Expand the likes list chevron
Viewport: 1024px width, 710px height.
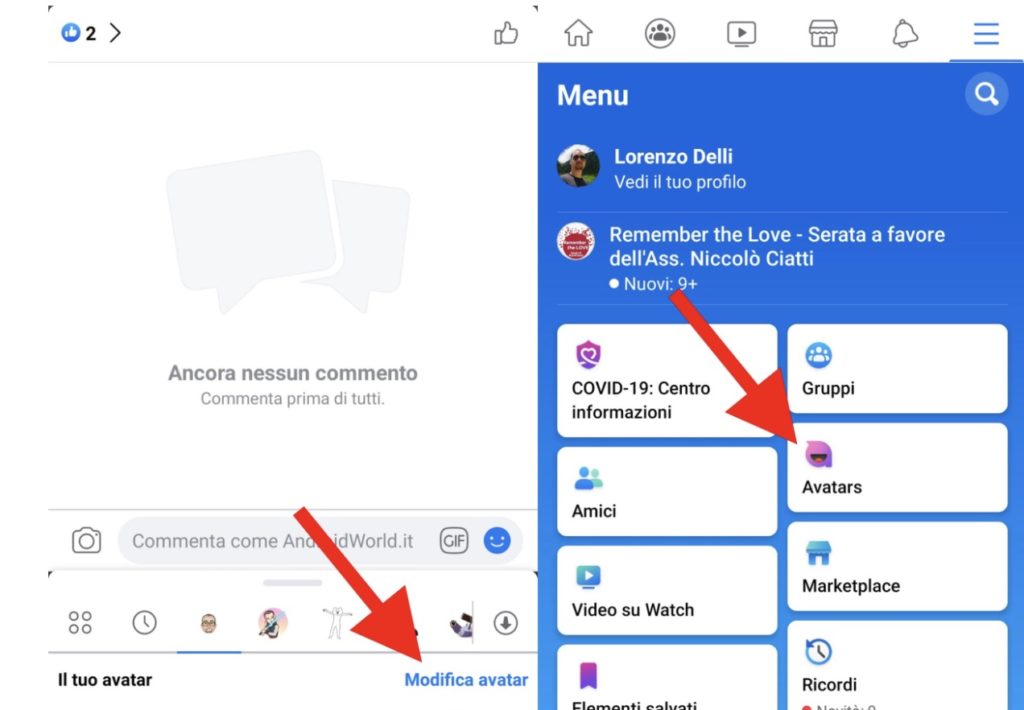[115, 33]
